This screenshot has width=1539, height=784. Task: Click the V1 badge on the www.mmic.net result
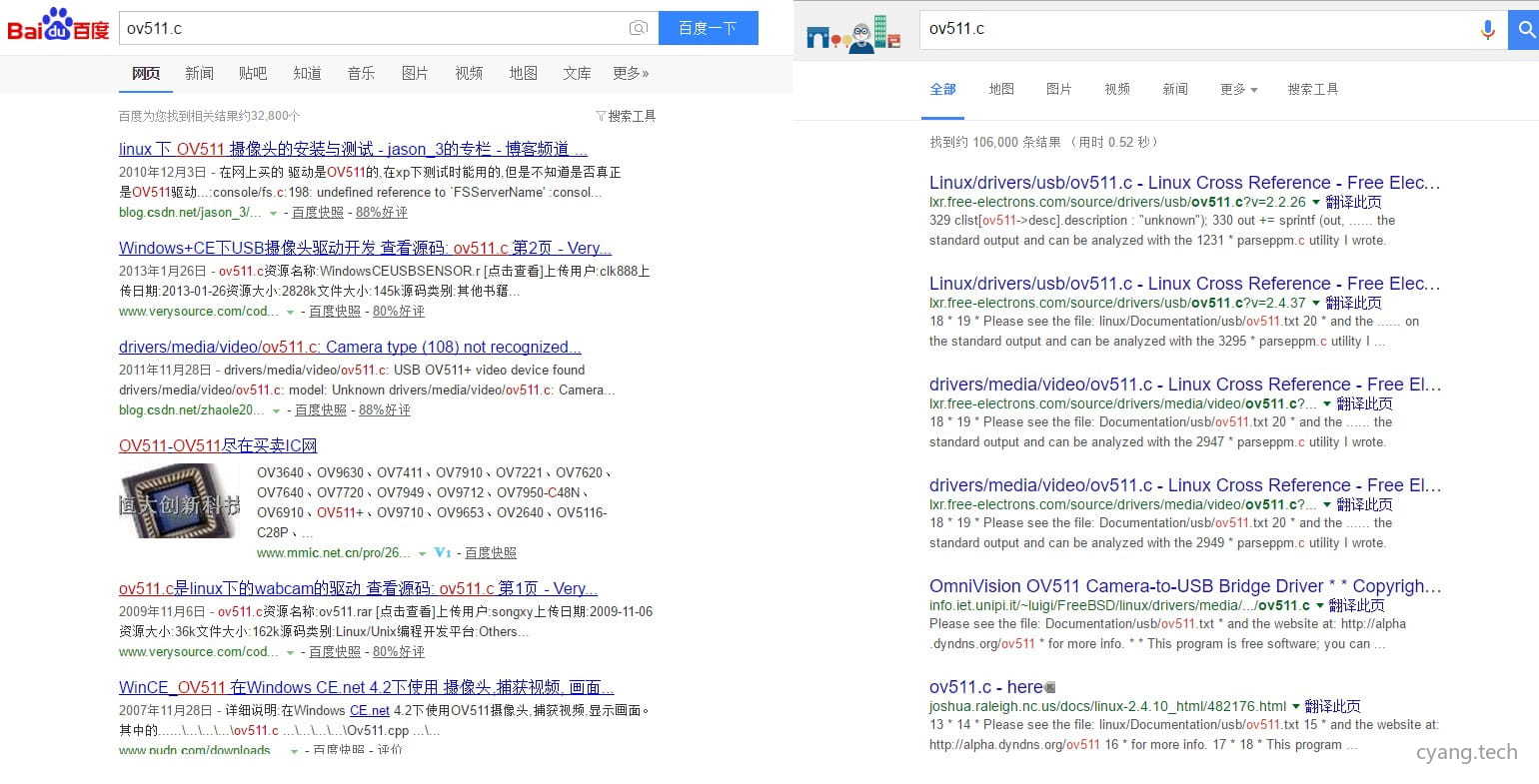click(441, 552)
